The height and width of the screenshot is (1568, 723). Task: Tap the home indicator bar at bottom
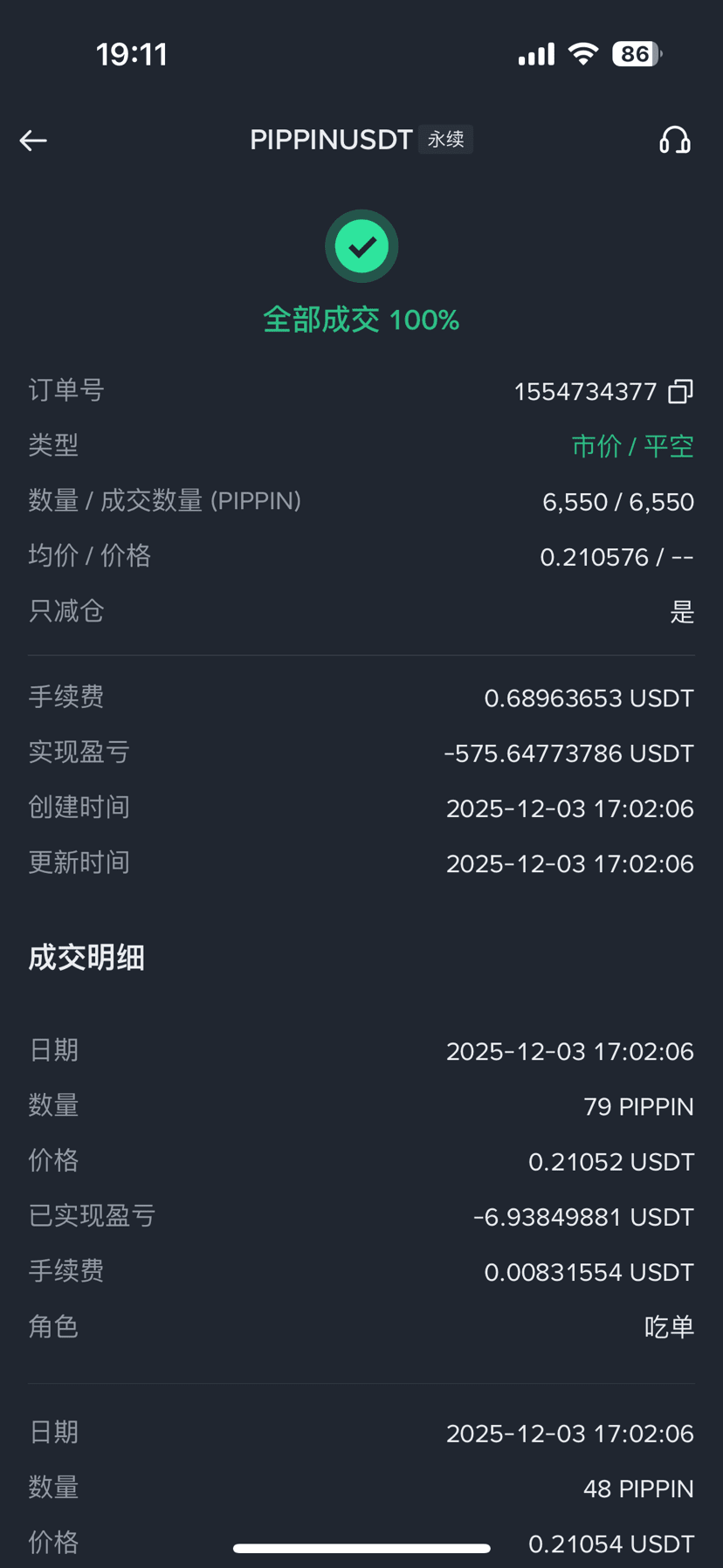361,1549
